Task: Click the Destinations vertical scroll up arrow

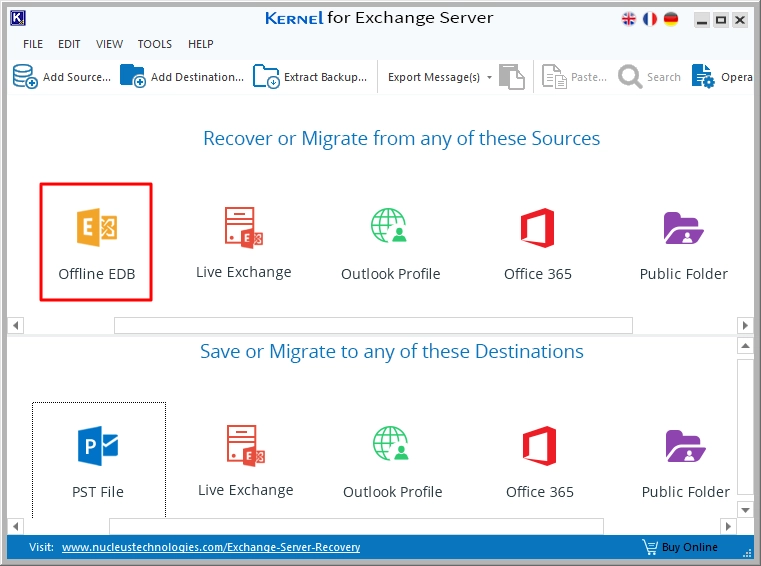Action: point(745,346)
